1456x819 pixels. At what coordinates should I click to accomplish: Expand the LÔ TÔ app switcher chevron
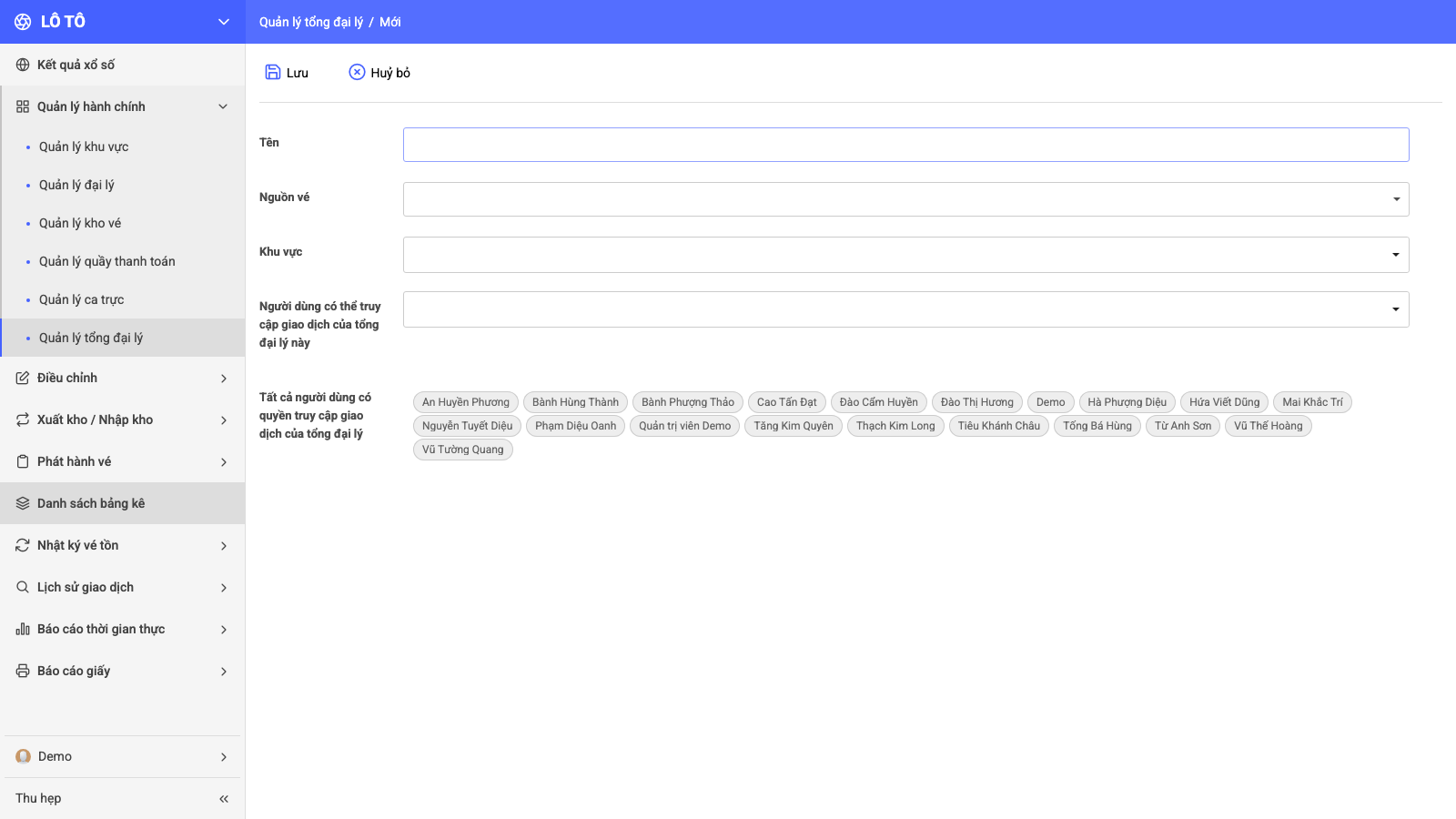224,22
